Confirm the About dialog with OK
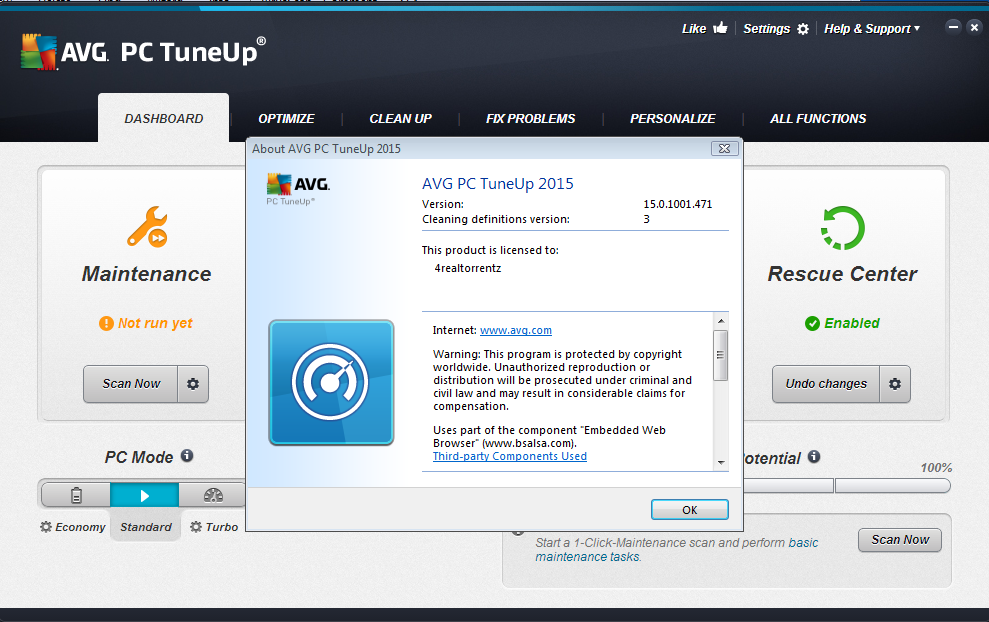Viewport: 989px width, 622px height. (x=689, y=510)
